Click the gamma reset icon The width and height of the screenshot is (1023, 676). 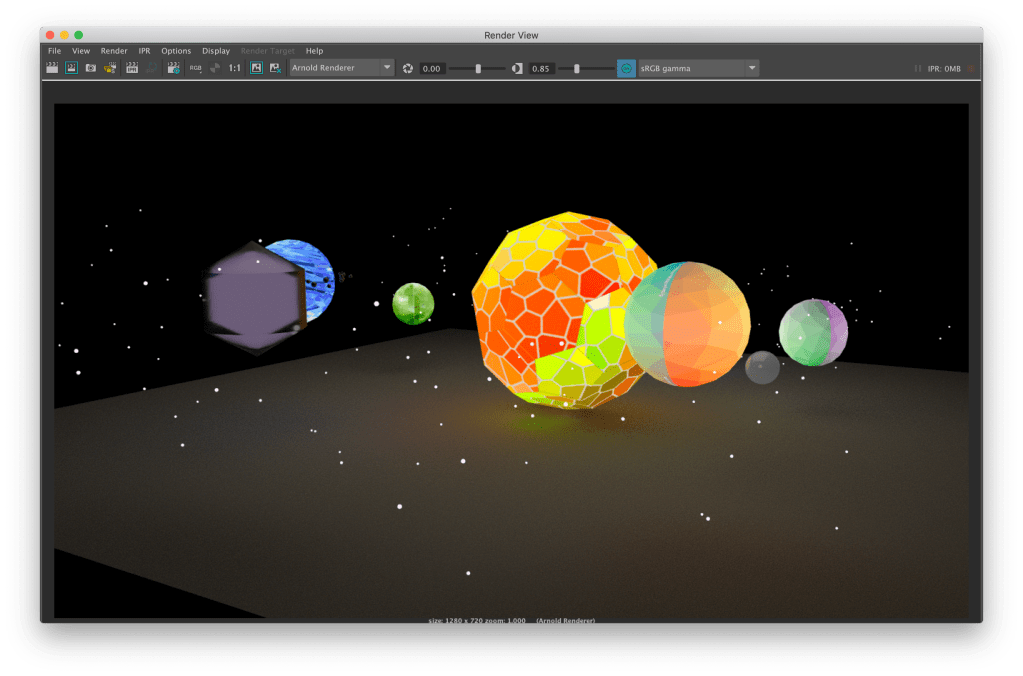click(517, 68)
